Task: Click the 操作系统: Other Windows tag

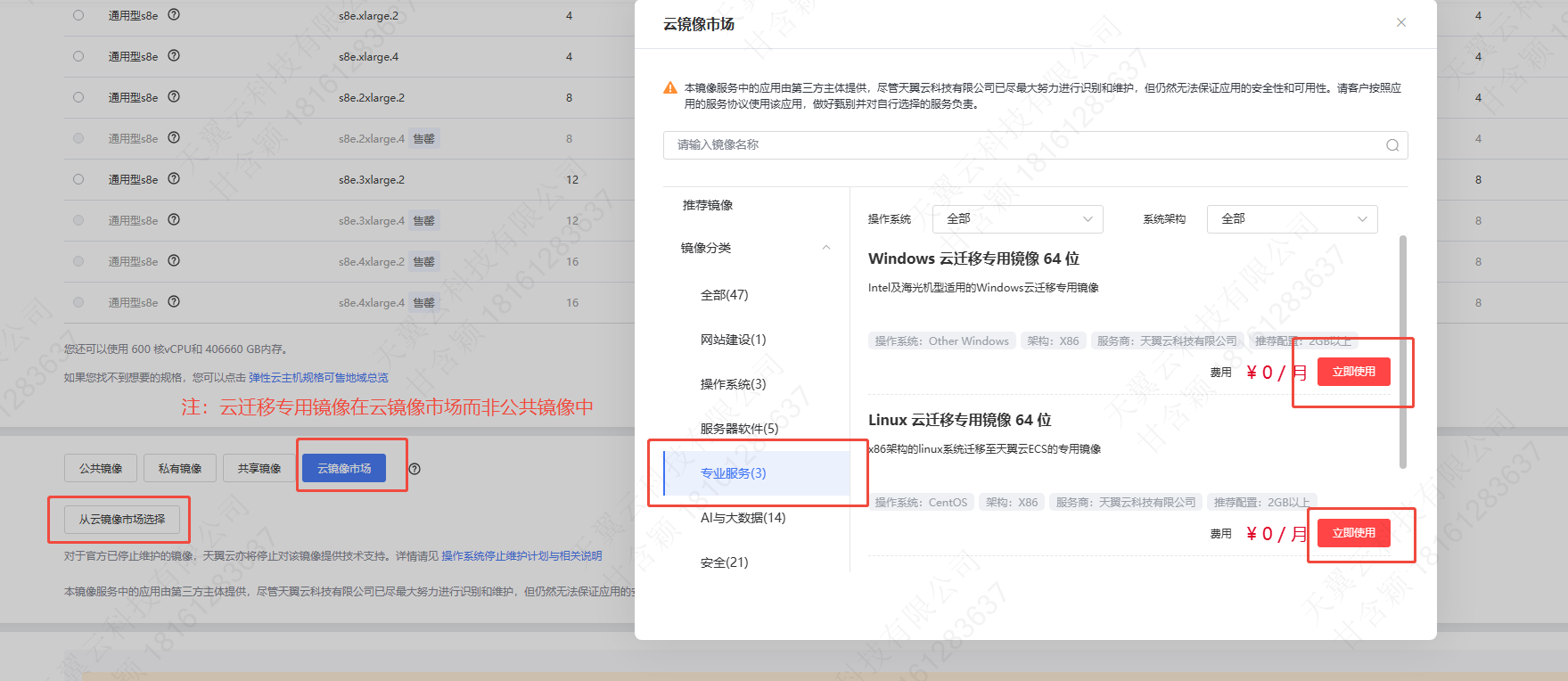Action: click(942, 341)
